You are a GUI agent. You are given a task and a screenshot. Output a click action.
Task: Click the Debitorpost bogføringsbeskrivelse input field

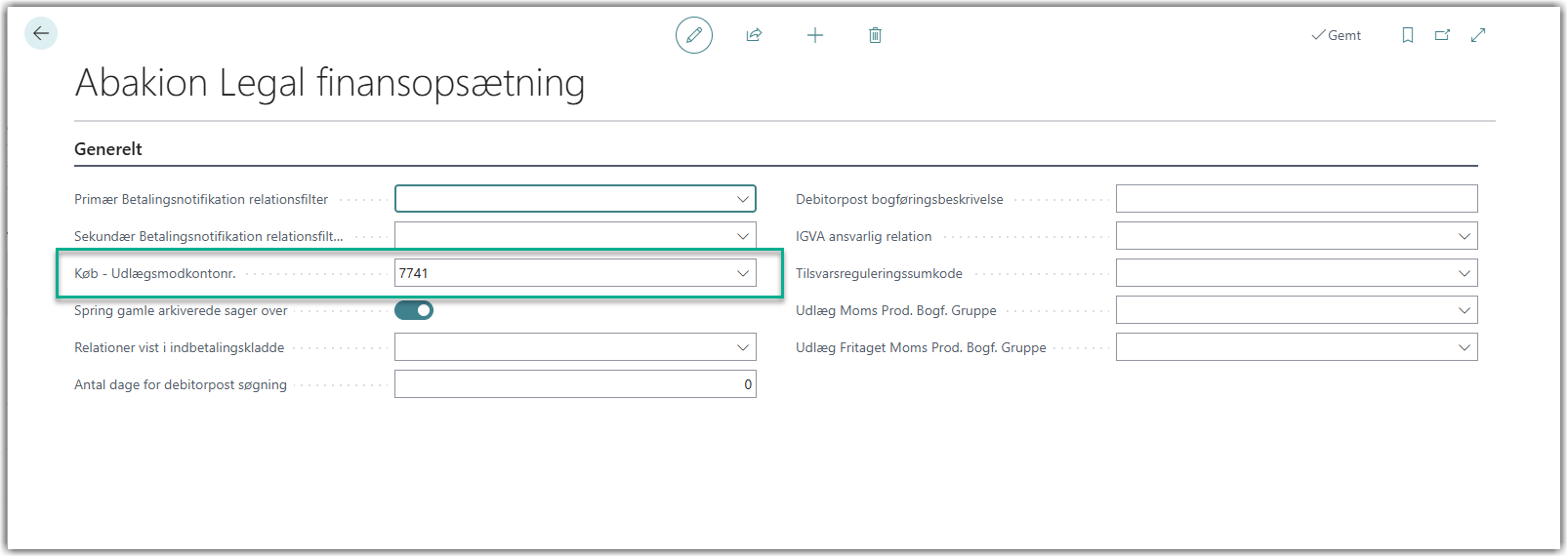click(x=1297, y=199)
